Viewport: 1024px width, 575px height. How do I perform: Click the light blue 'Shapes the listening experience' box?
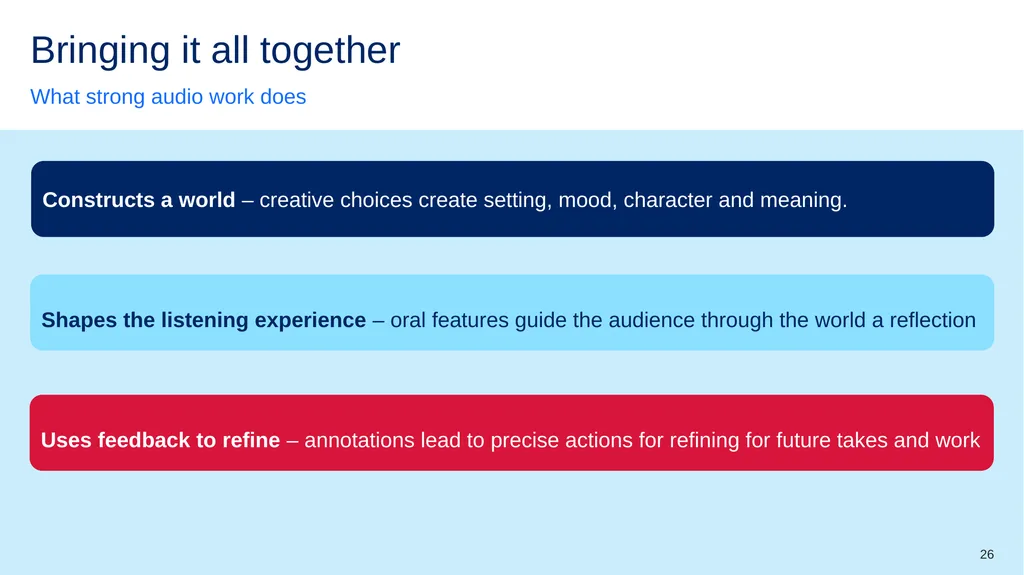click(x=512, y=312)
